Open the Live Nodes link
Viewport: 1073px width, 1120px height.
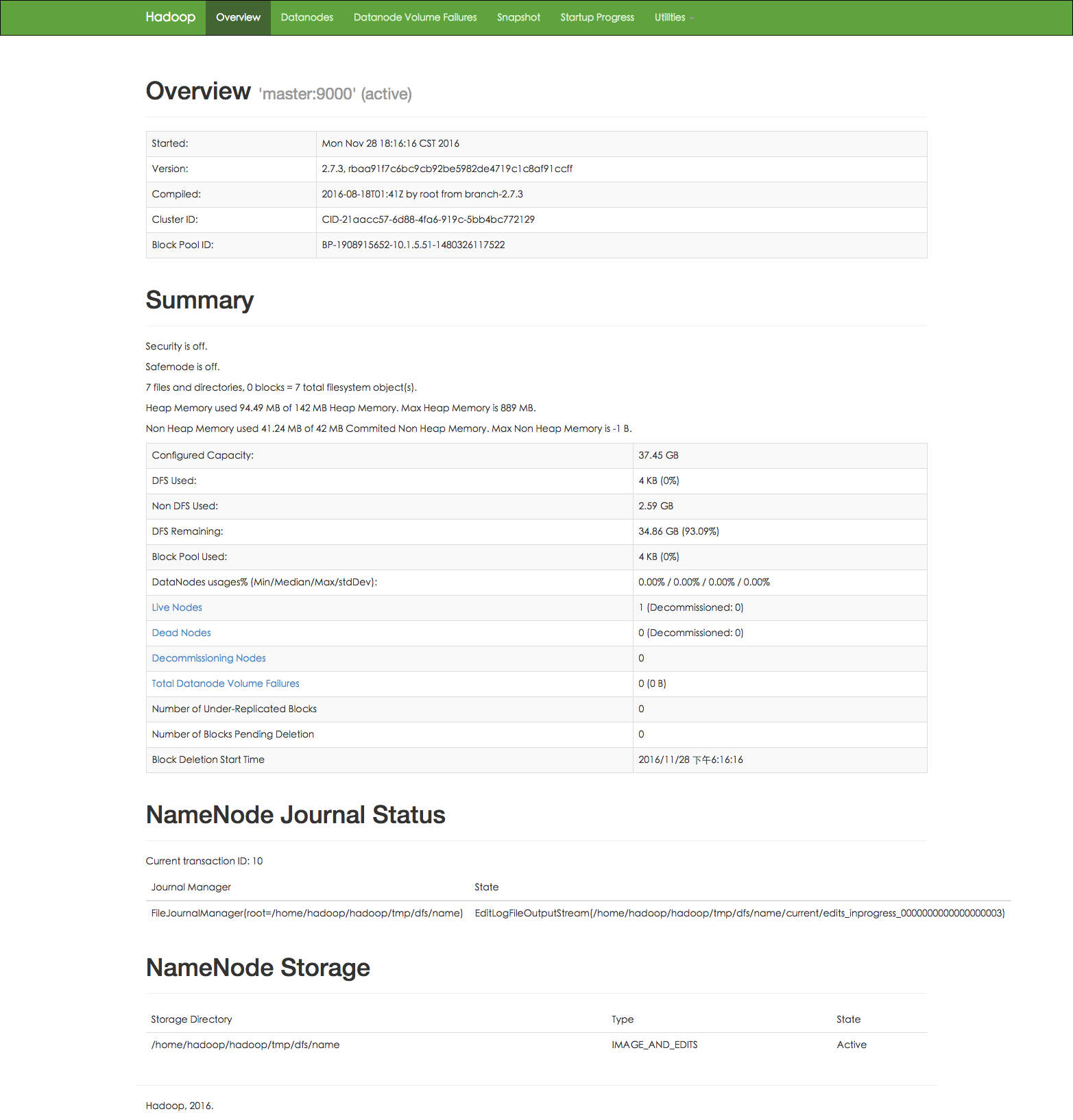[177, 607]
